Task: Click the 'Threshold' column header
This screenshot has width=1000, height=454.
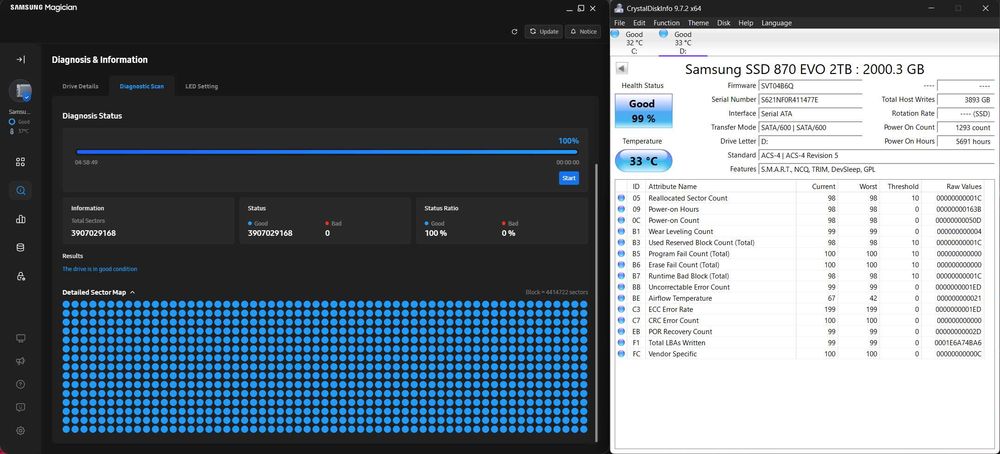Action: click(901, 187)
